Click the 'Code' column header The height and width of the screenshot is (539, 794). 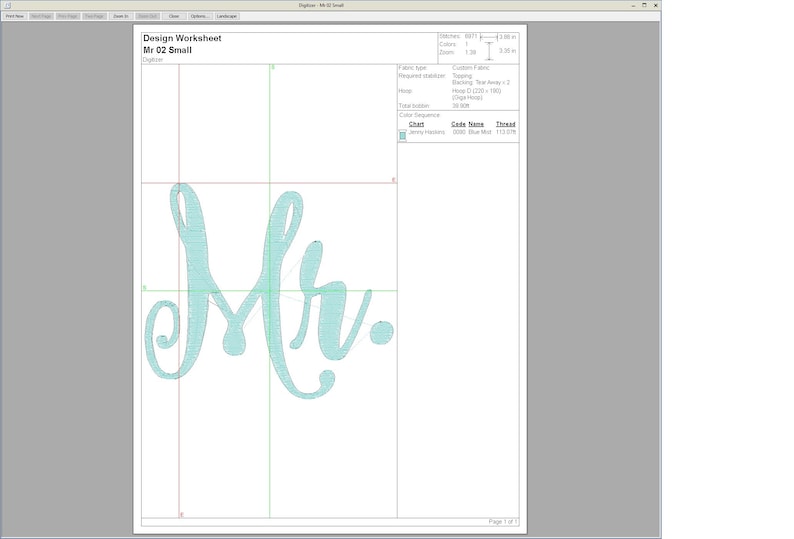pos(458,124)
